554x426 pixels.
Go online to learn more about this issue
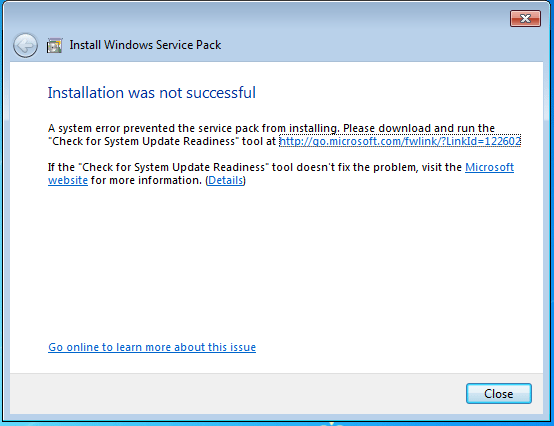(x=152, y=347)
